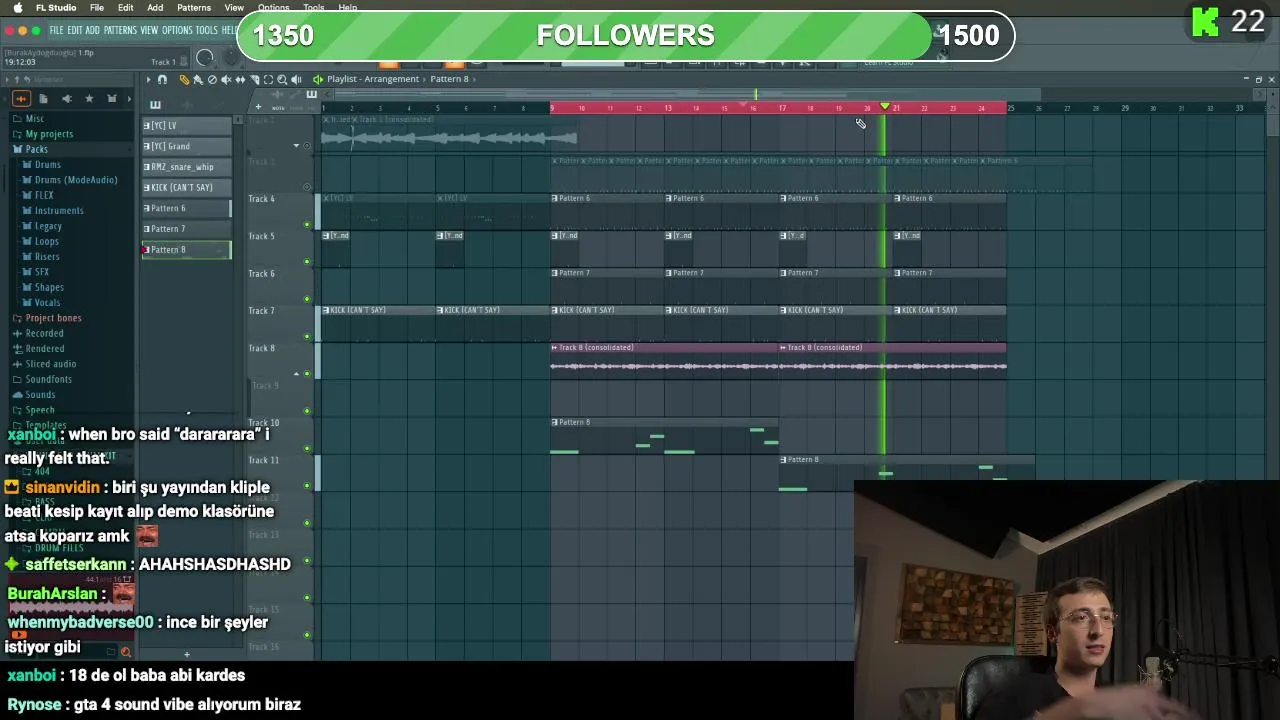Toggle the magnet snap icon in playlist toolbar
Screen dimensions: 1280x720
[x=162, y=79]
